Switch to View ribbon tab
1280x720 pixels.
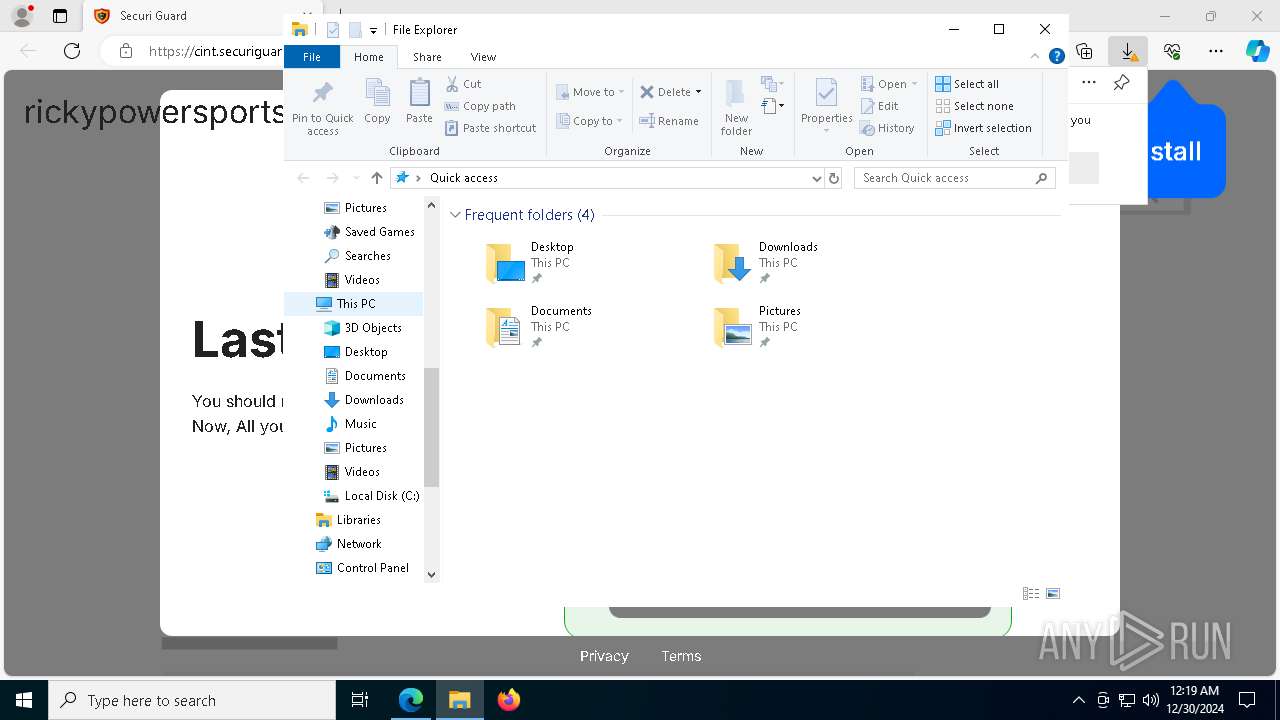[483, 57]
